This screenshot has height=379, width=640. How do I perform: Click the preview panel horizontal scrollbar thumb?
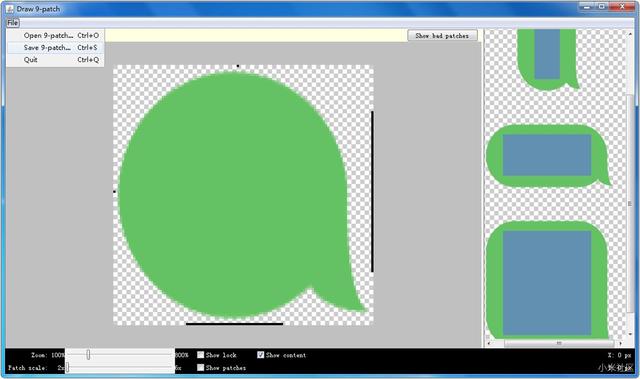[x=559, y=344]
